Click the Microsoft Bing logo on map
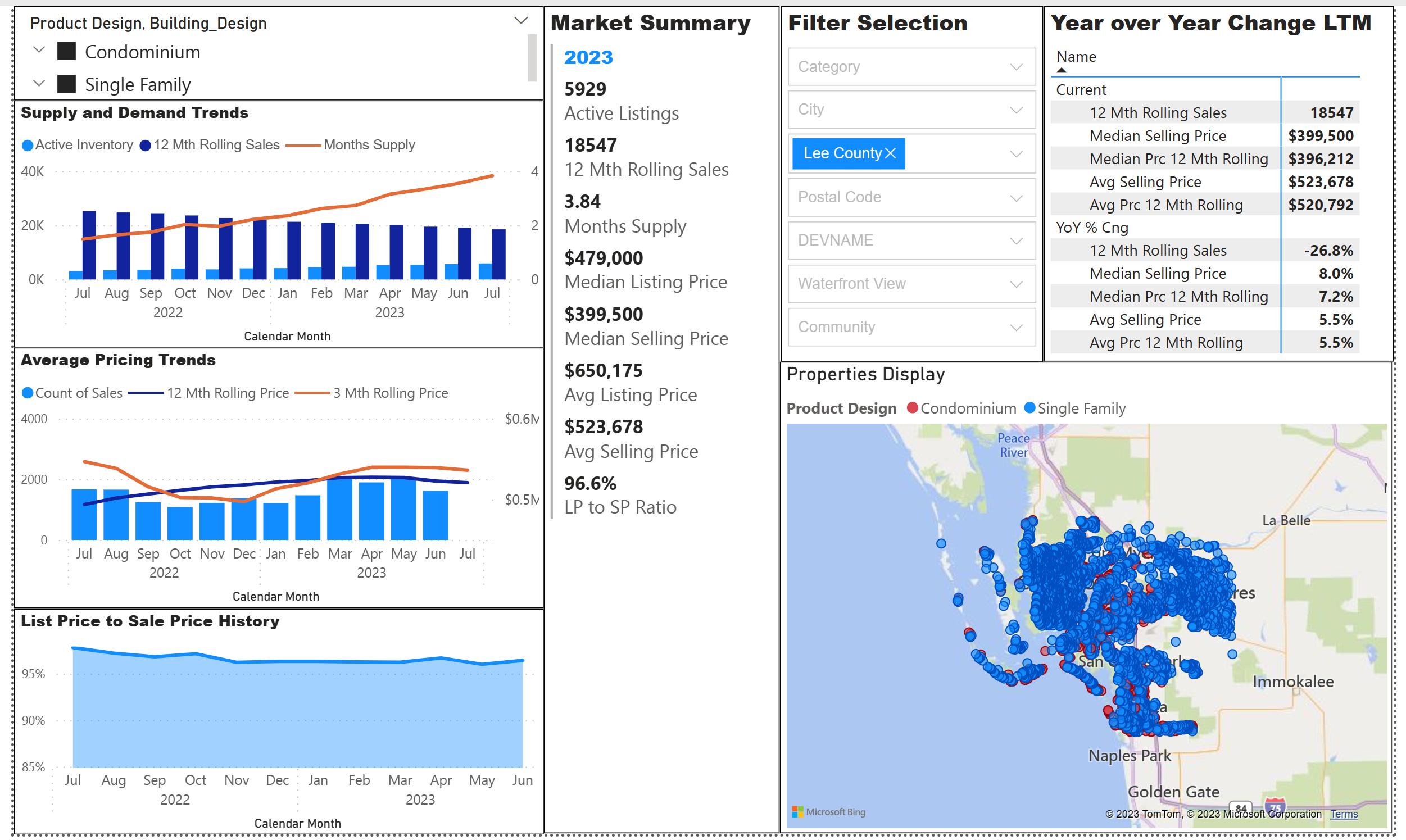 (x=829, y=812)
